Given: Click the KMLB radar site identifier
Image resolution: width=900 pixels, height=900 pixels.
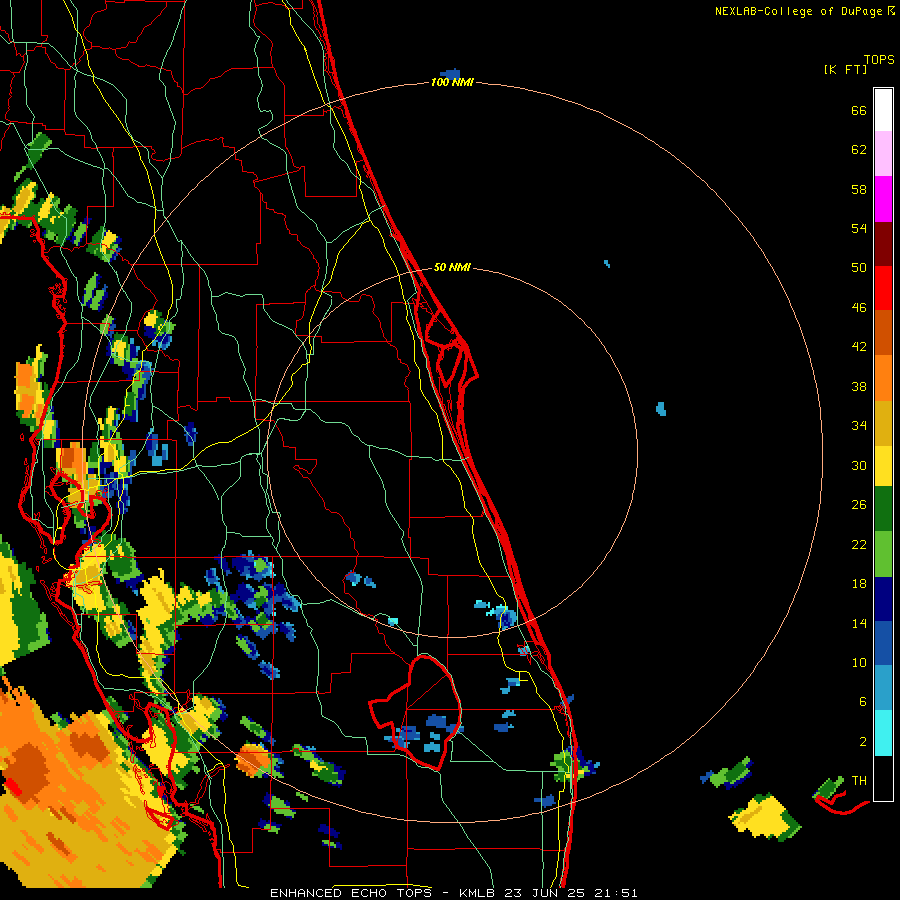Looking at the screenshot, I should pos(477,893).
